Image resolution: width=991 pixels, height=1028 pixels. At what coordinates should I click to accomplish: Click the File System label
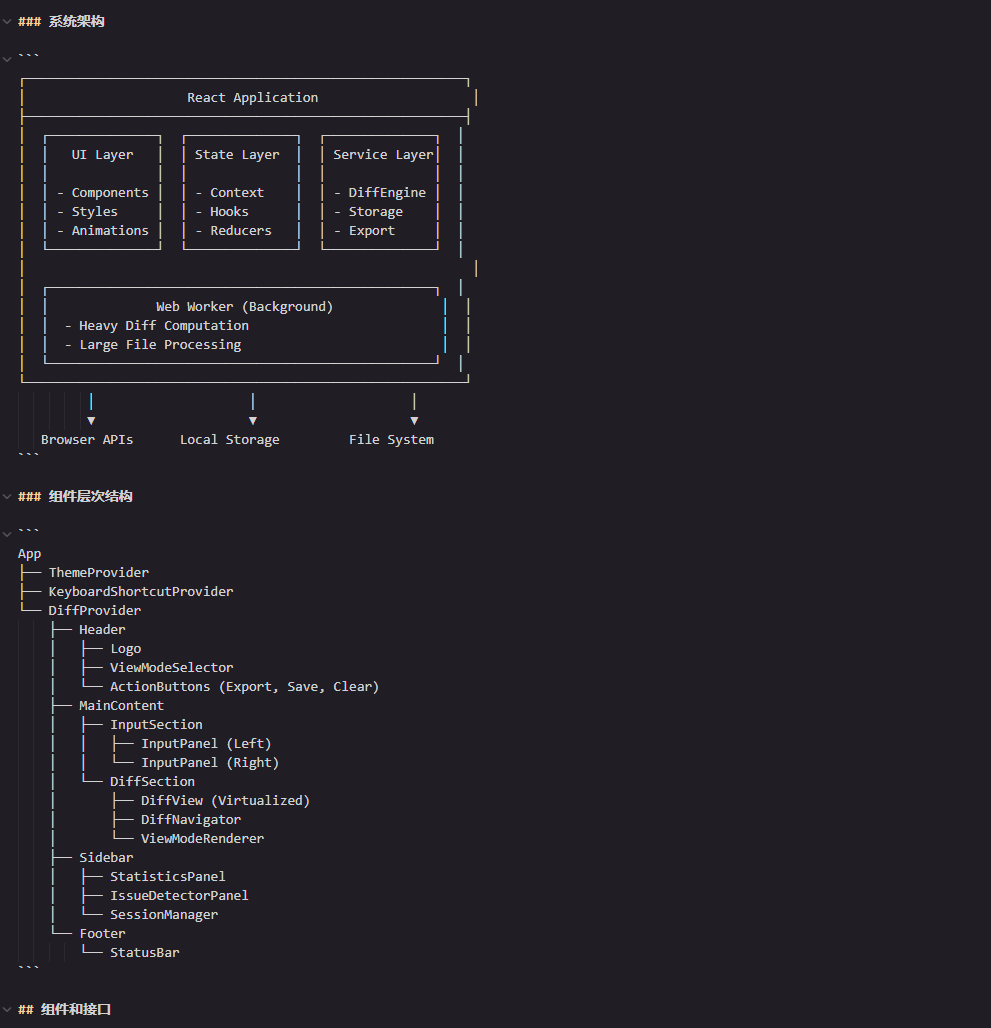(x=391, y=440)
